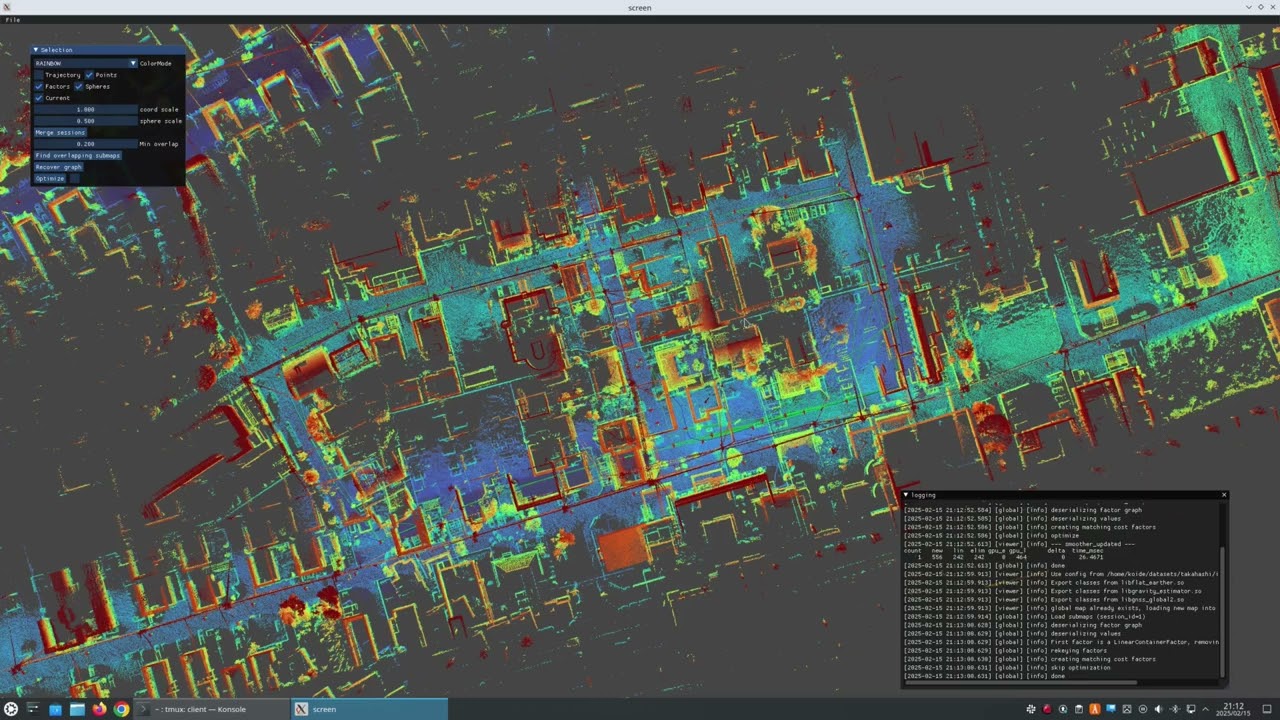Click the logging window vertical scrollbar

1222,610
